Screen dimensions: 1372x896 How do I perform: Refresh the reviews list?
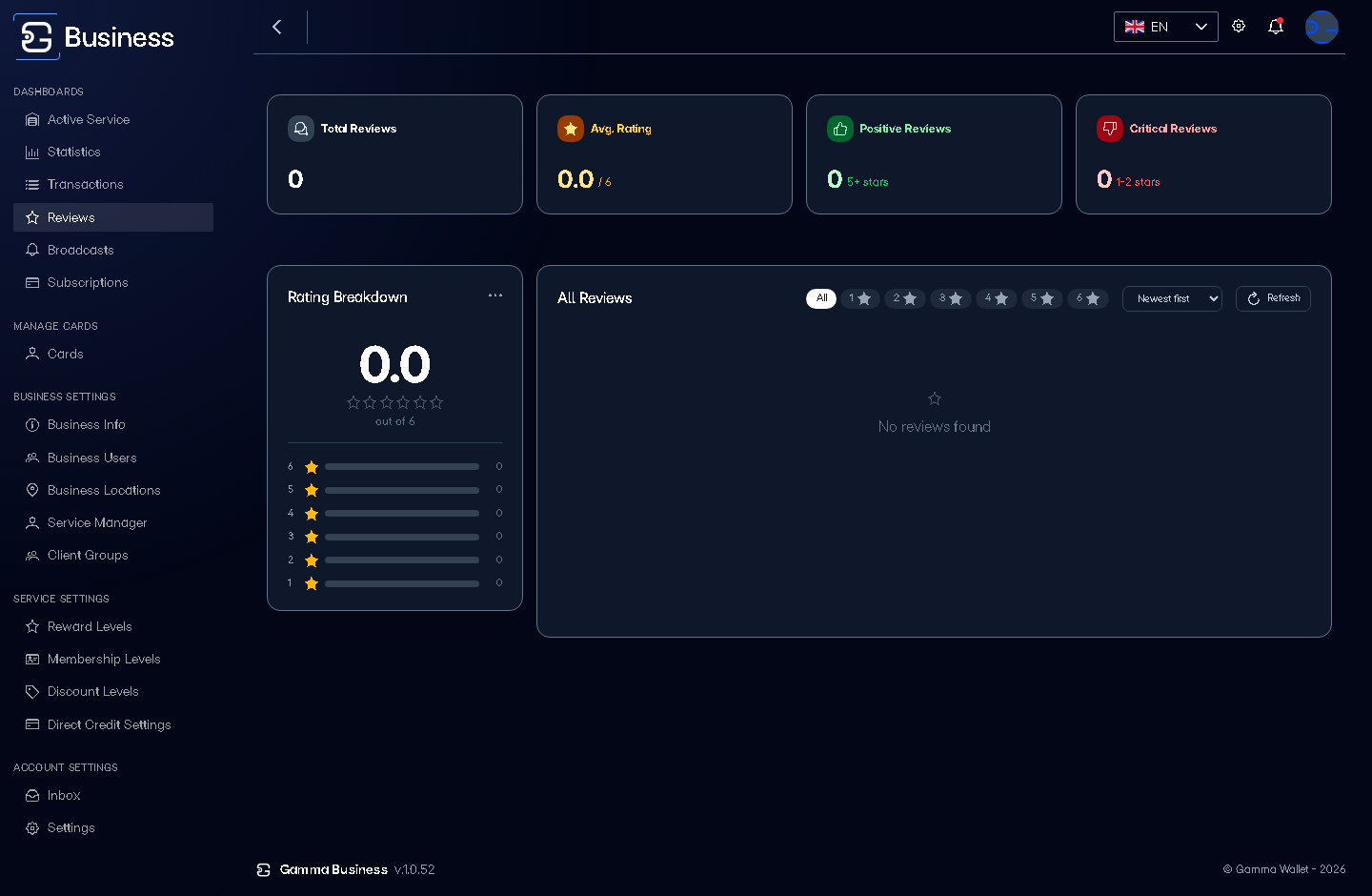(x=1273, y=298)
